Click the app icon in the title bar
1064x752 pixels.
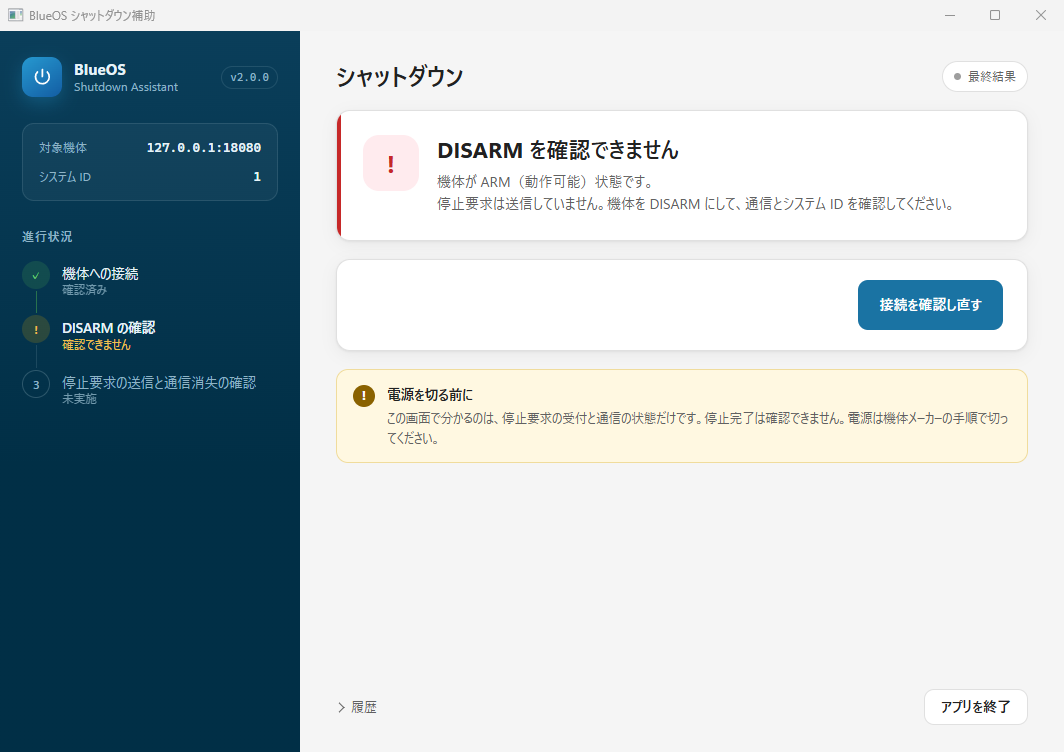[x=15, y=15]
